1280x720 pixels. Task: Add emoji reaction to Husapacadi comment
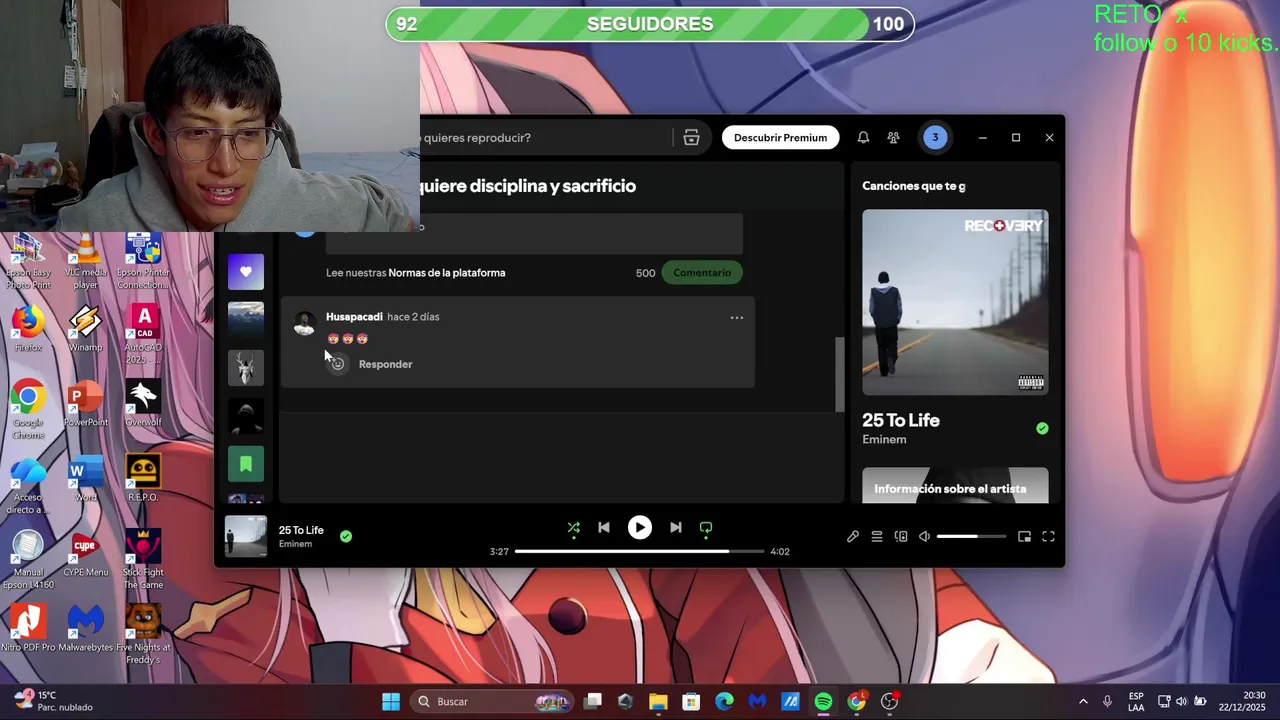[x=337, y=363]
